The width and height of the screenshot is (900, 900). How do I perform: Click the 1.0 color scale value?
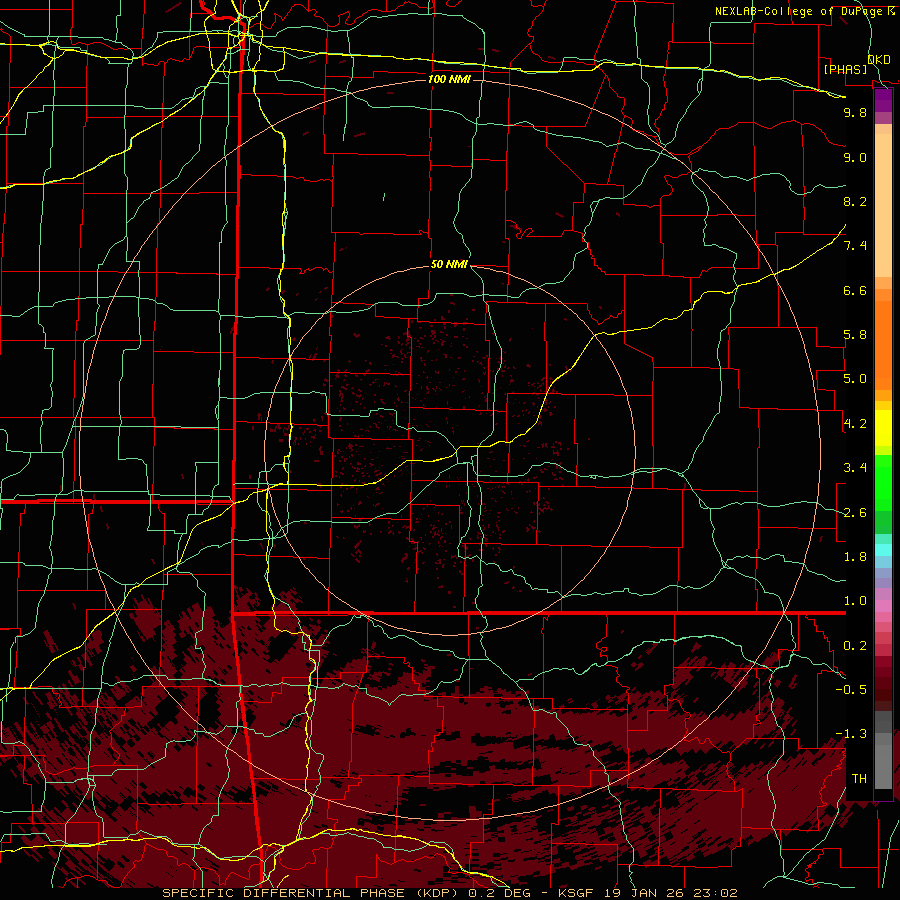(855, 601)
